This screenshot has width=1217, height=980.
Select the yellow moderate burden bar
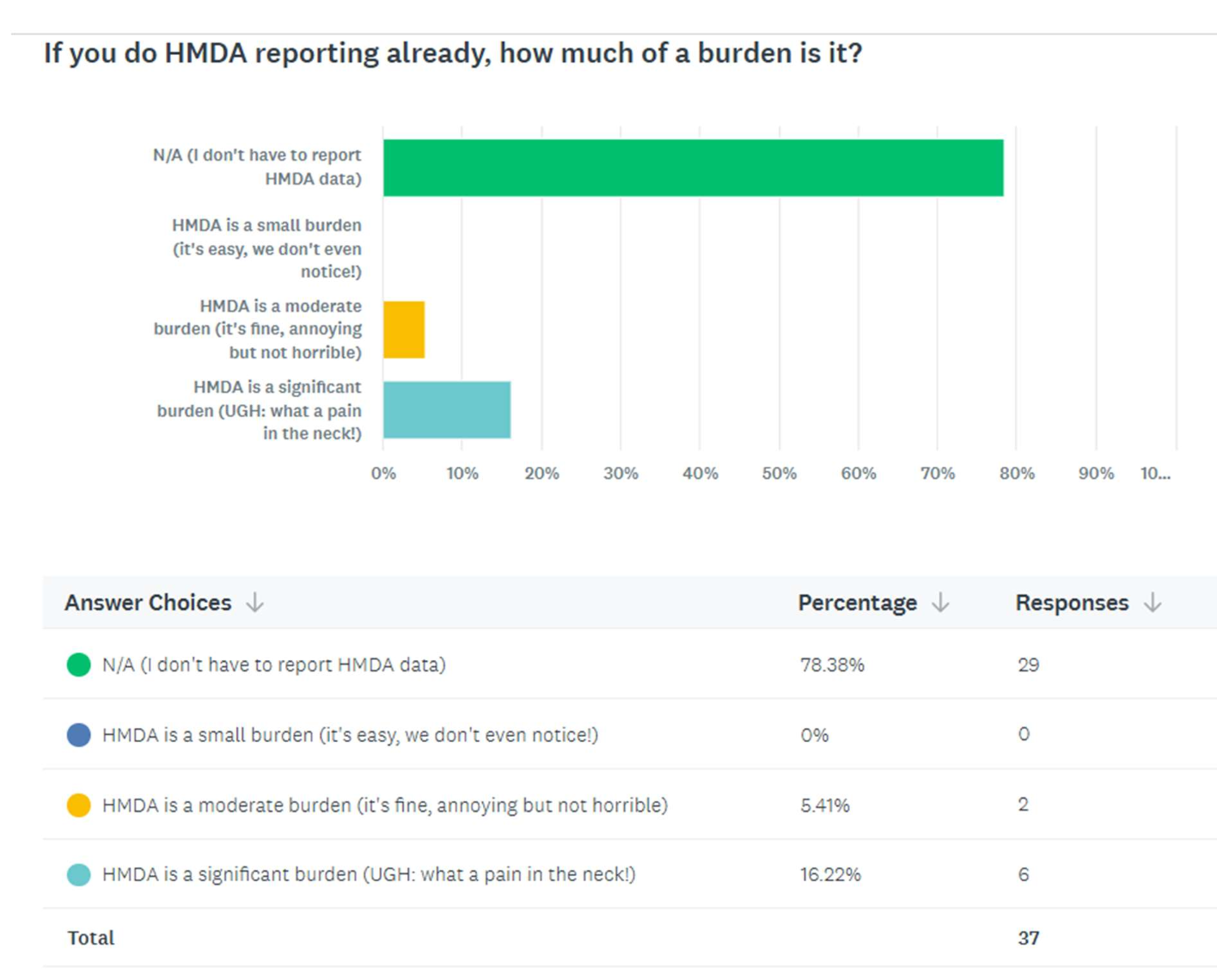[404, 329]
